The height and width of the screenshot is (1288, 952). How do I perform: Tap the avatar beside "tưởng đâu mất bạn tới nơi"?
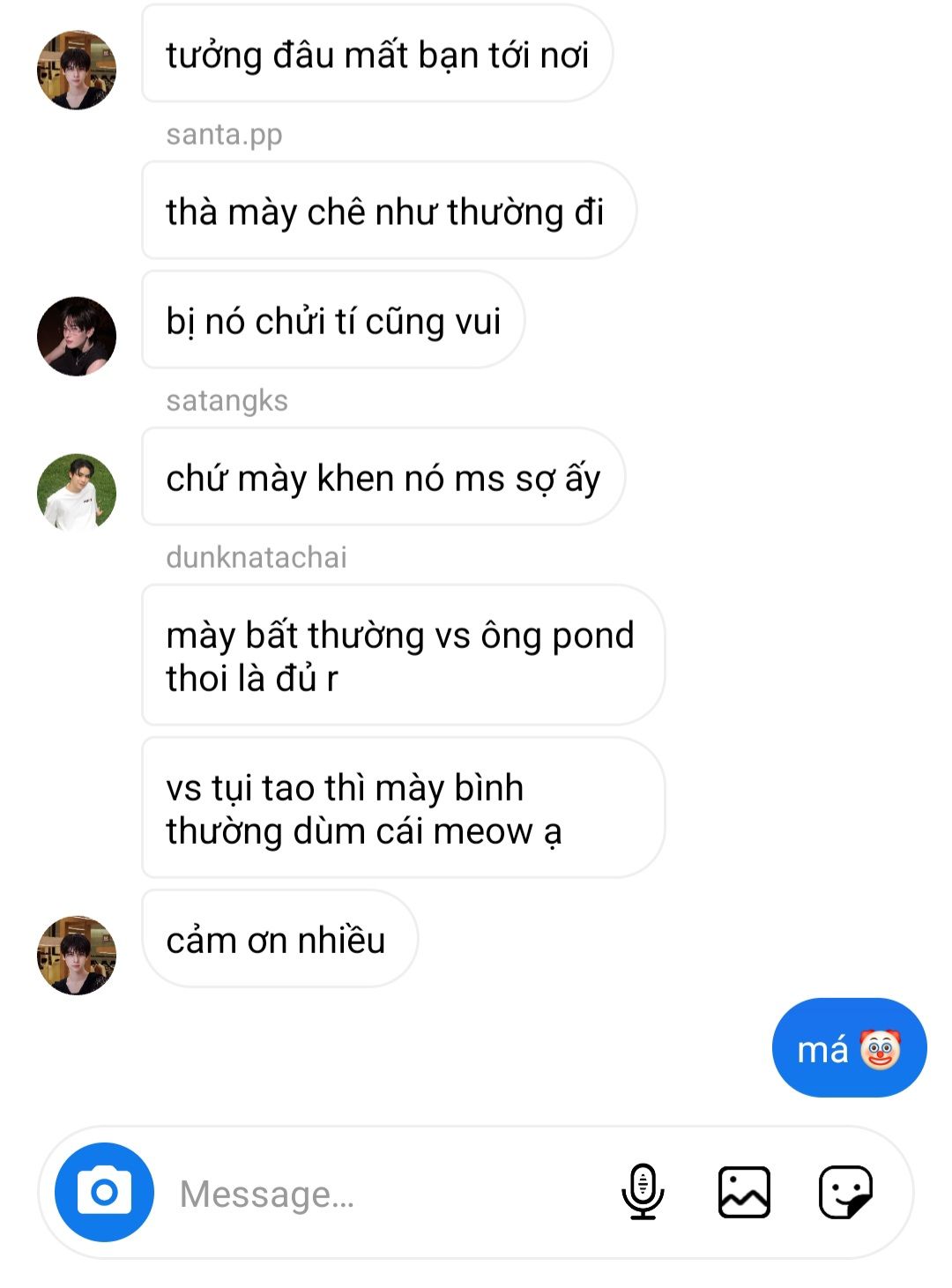[x=77, y=70]
